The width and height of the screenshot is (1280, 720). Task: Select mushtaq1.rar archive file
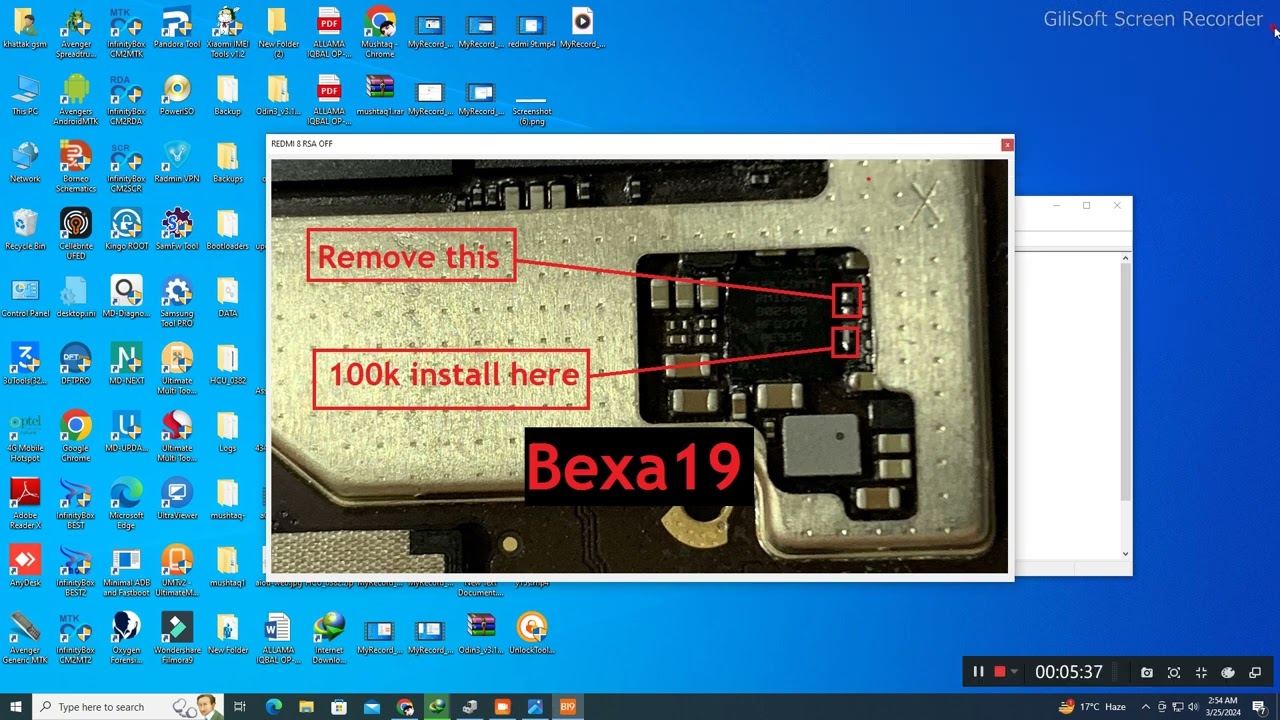tap(380, 95)
